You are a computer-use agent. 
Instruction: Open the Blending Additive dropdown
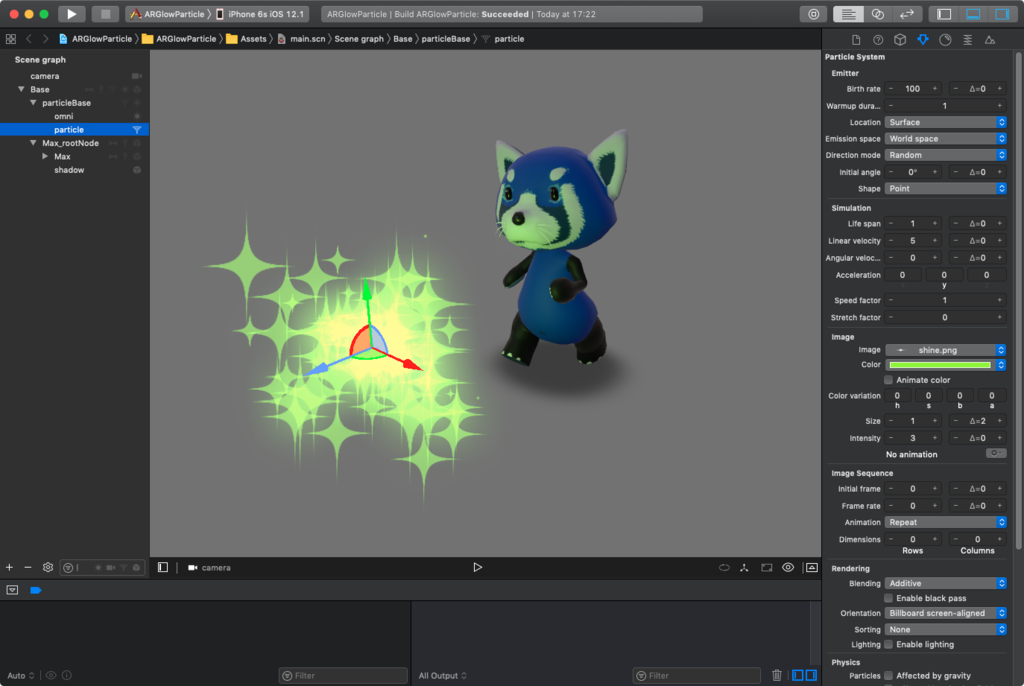[945, 583]
